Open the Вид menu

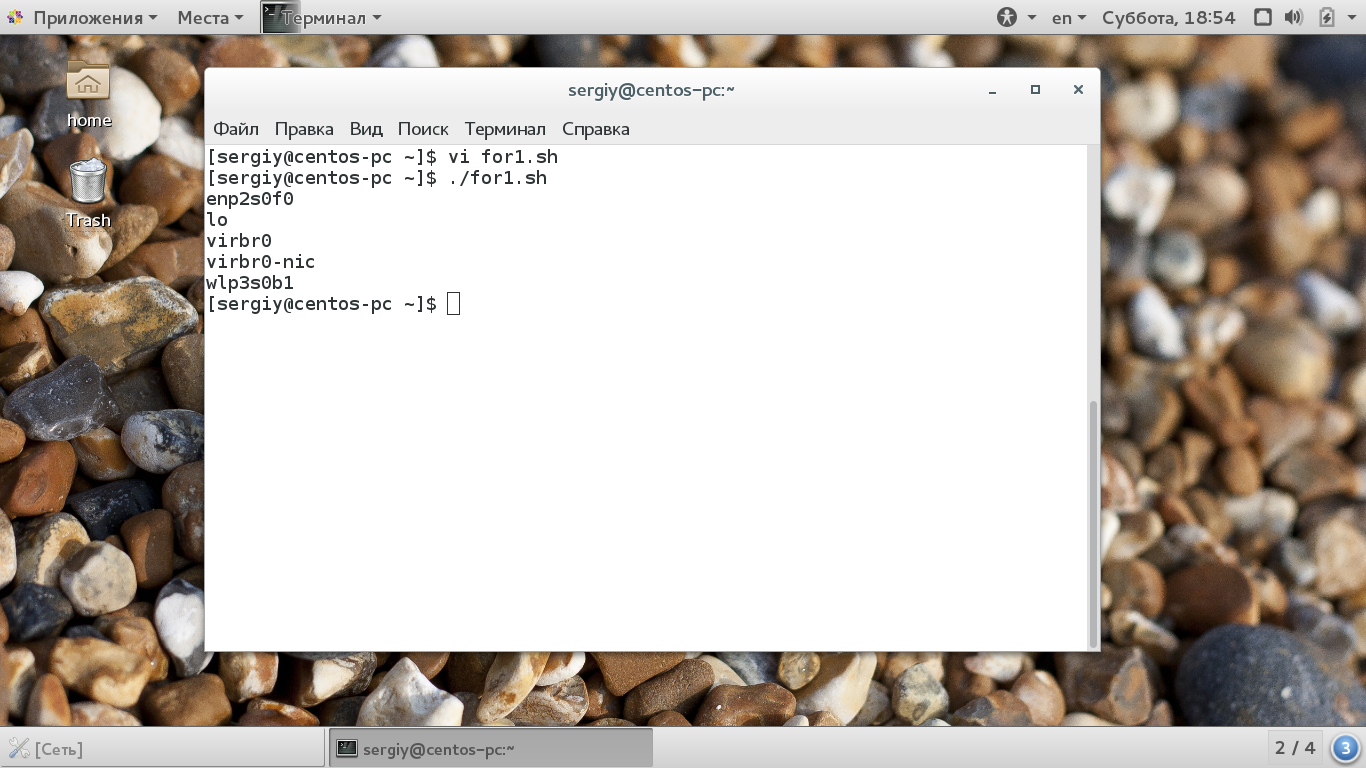[x=366, y=129]
